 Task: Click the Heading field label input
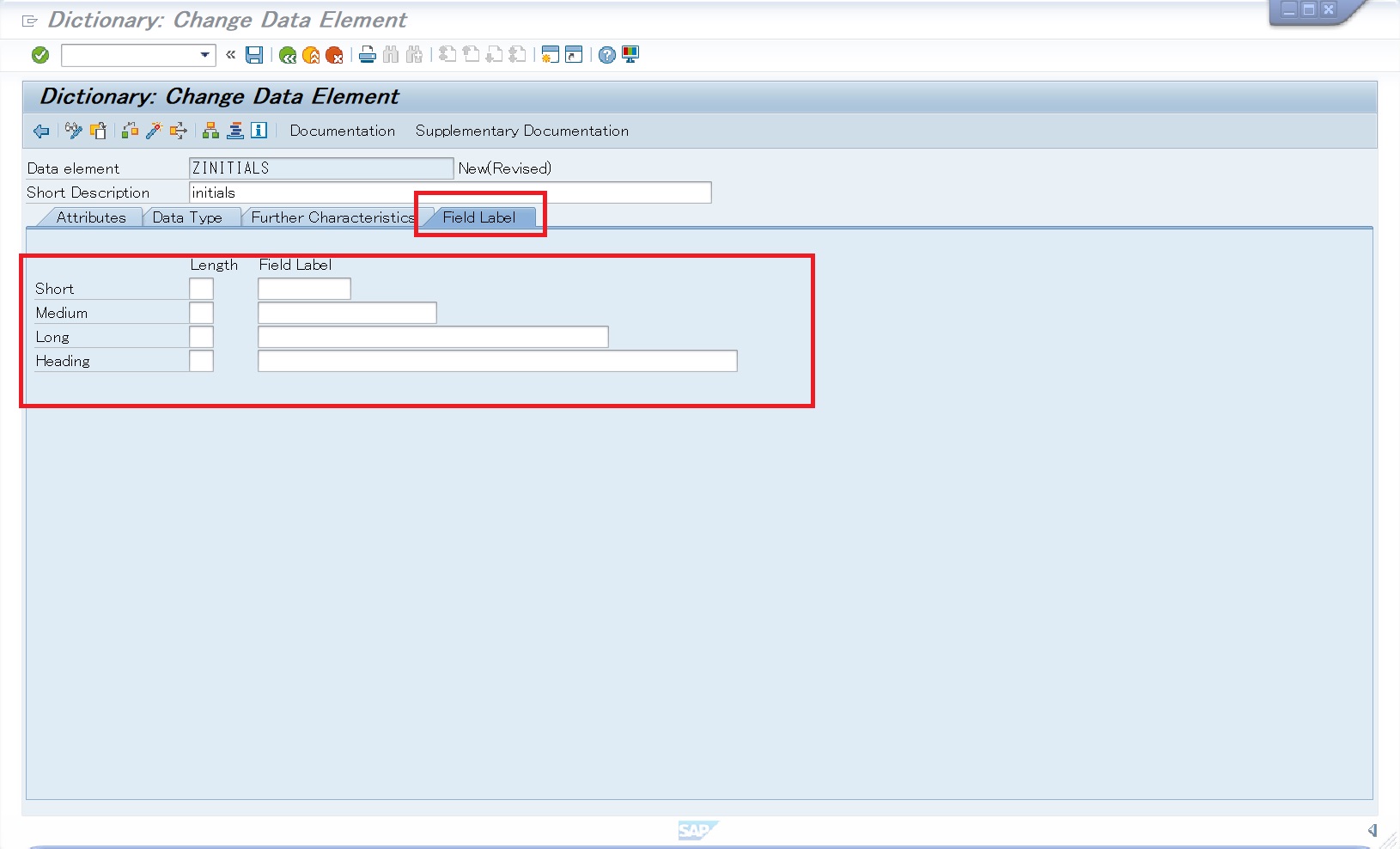coord(497,361)
